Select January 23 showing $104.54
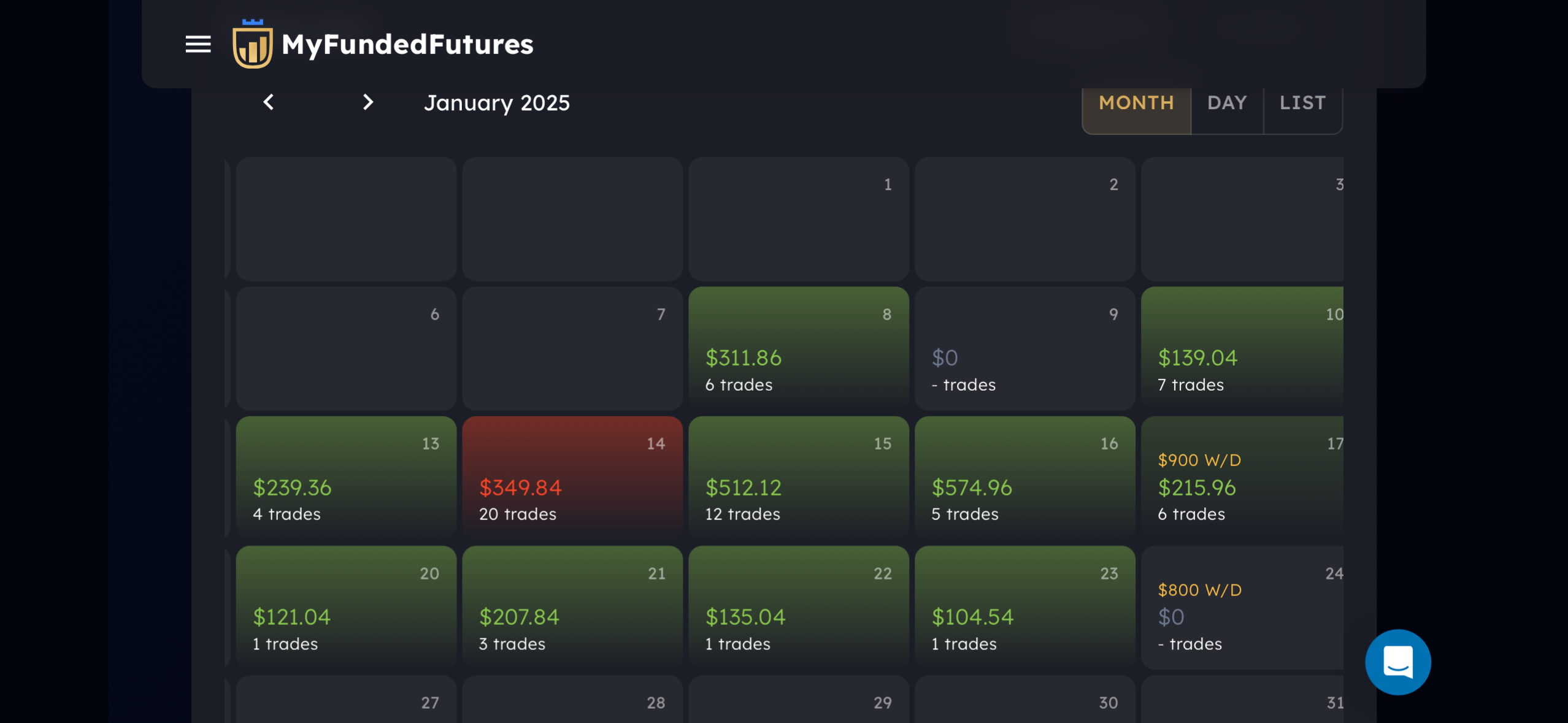 [x=1024, y=608]
